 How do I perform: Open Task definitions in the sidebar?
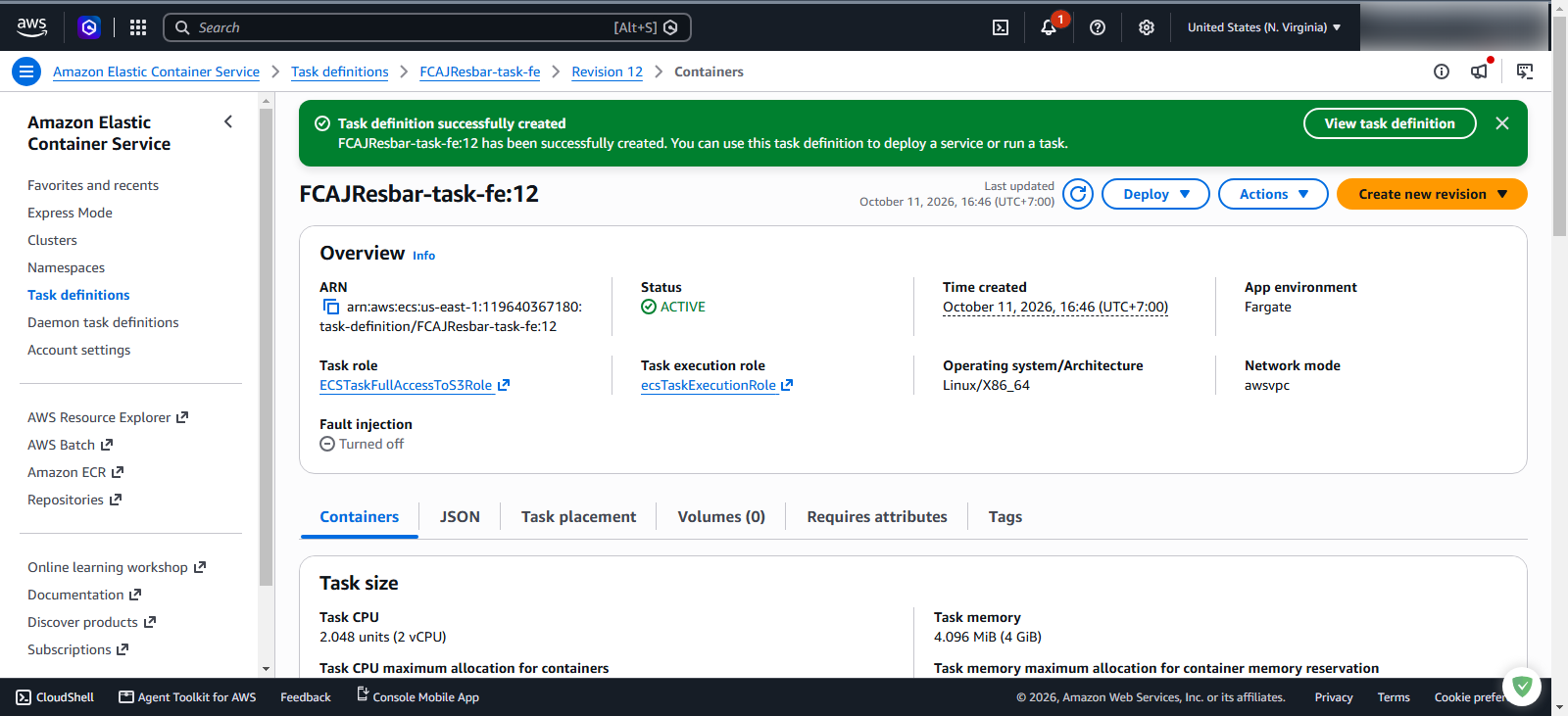(x=78, y=295)
